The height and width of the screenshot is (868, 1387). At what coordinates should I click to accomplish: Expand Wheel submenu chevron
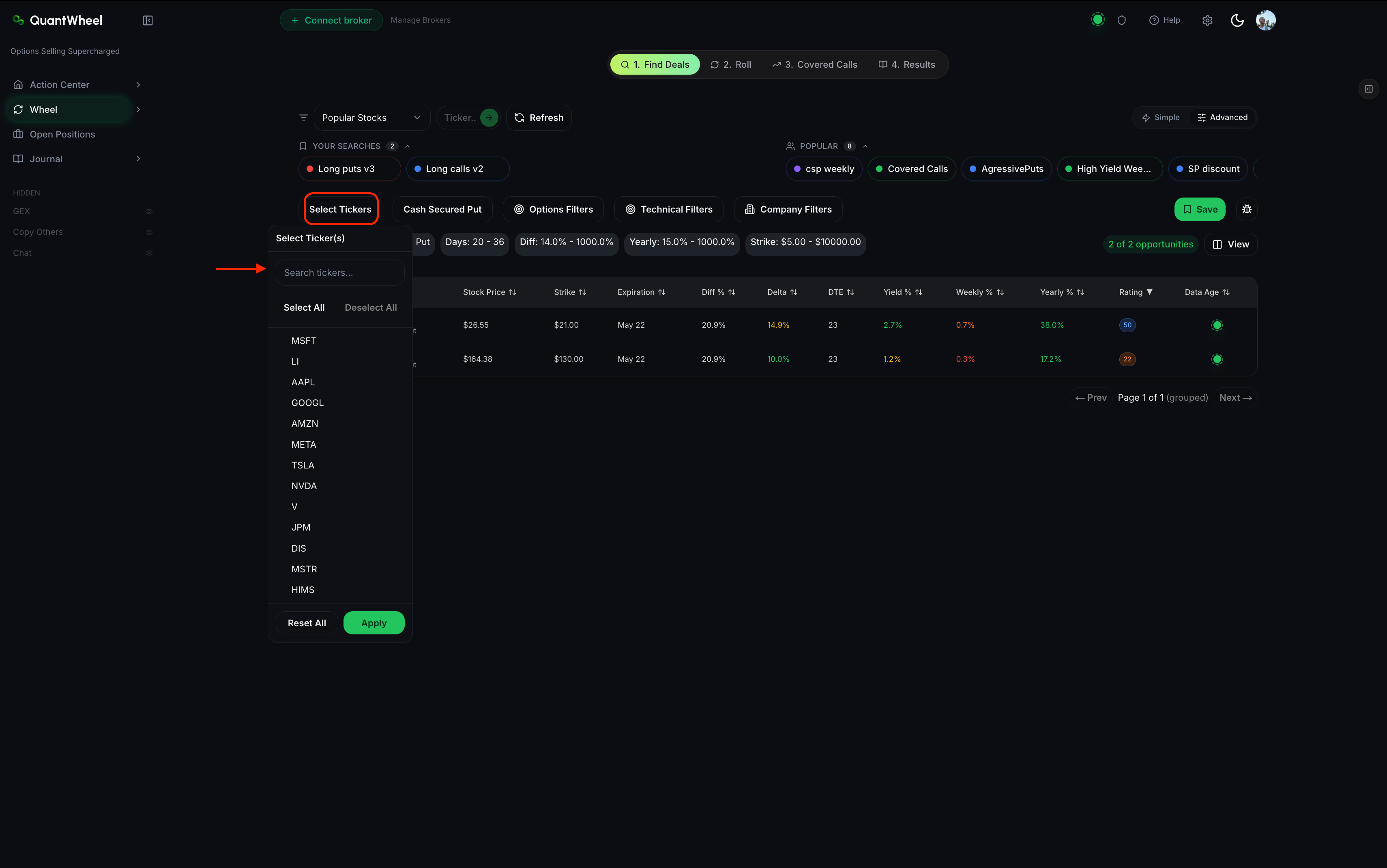click(x=138, y=110)
